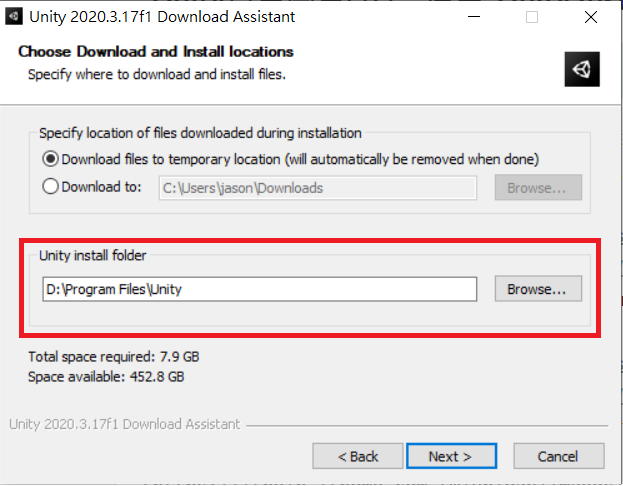Select the Download to radio button
623x486 pixels.
click(50, 186)
